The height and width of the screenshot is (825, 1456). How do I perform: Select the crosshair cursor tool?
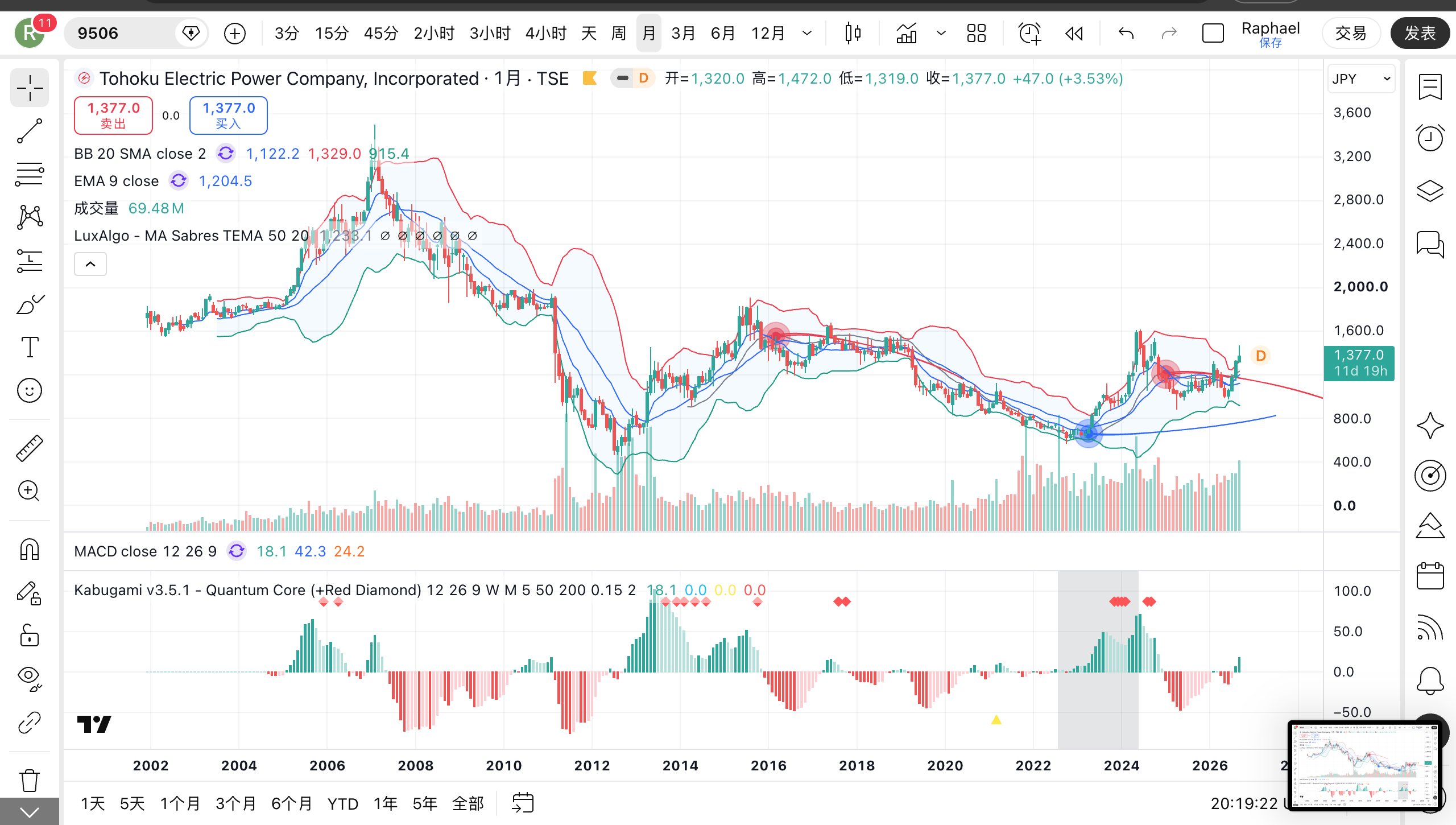pos(30,88)
